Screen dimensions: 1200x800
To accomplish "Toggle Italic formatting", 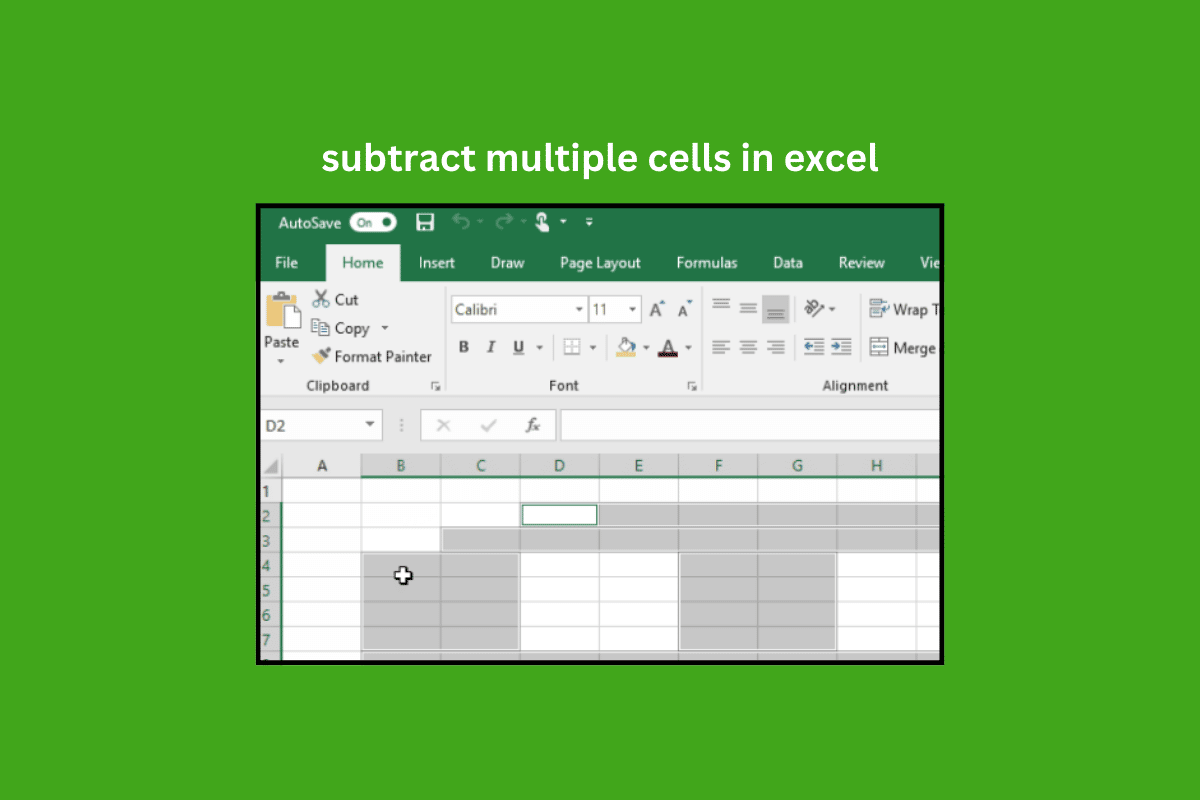I will 491,347.
